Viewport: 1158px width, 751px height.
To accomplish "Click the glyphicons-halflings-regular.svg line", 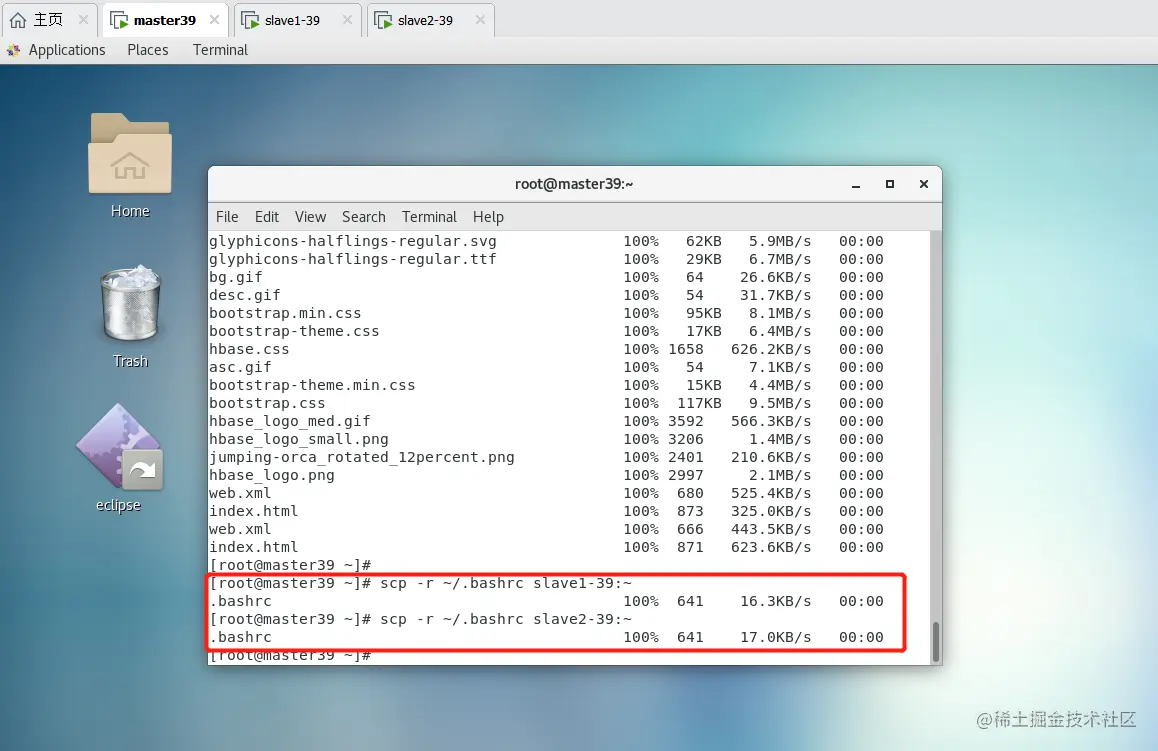I will 547,241.
